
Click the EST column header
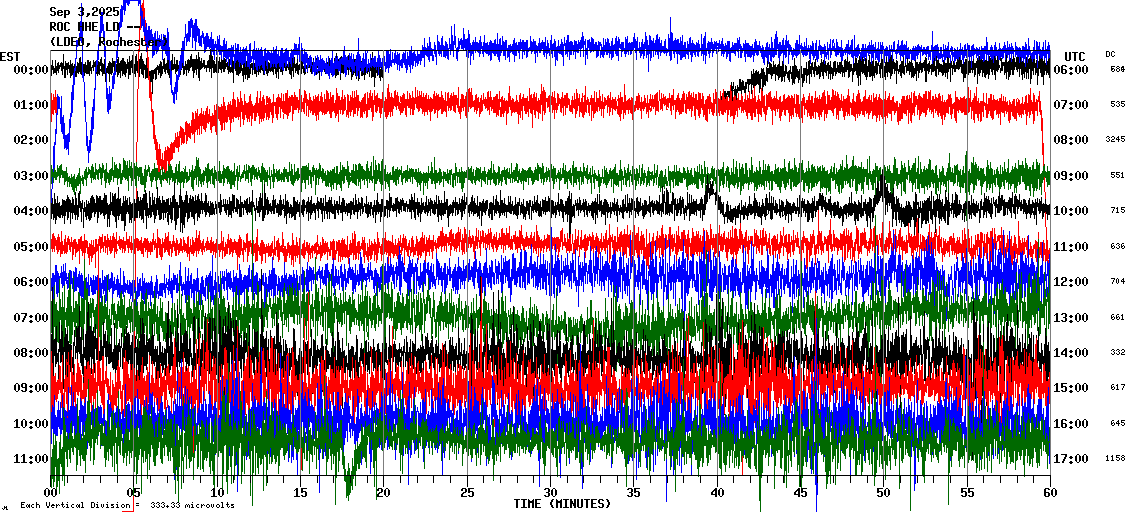click(x=10, y=56)
